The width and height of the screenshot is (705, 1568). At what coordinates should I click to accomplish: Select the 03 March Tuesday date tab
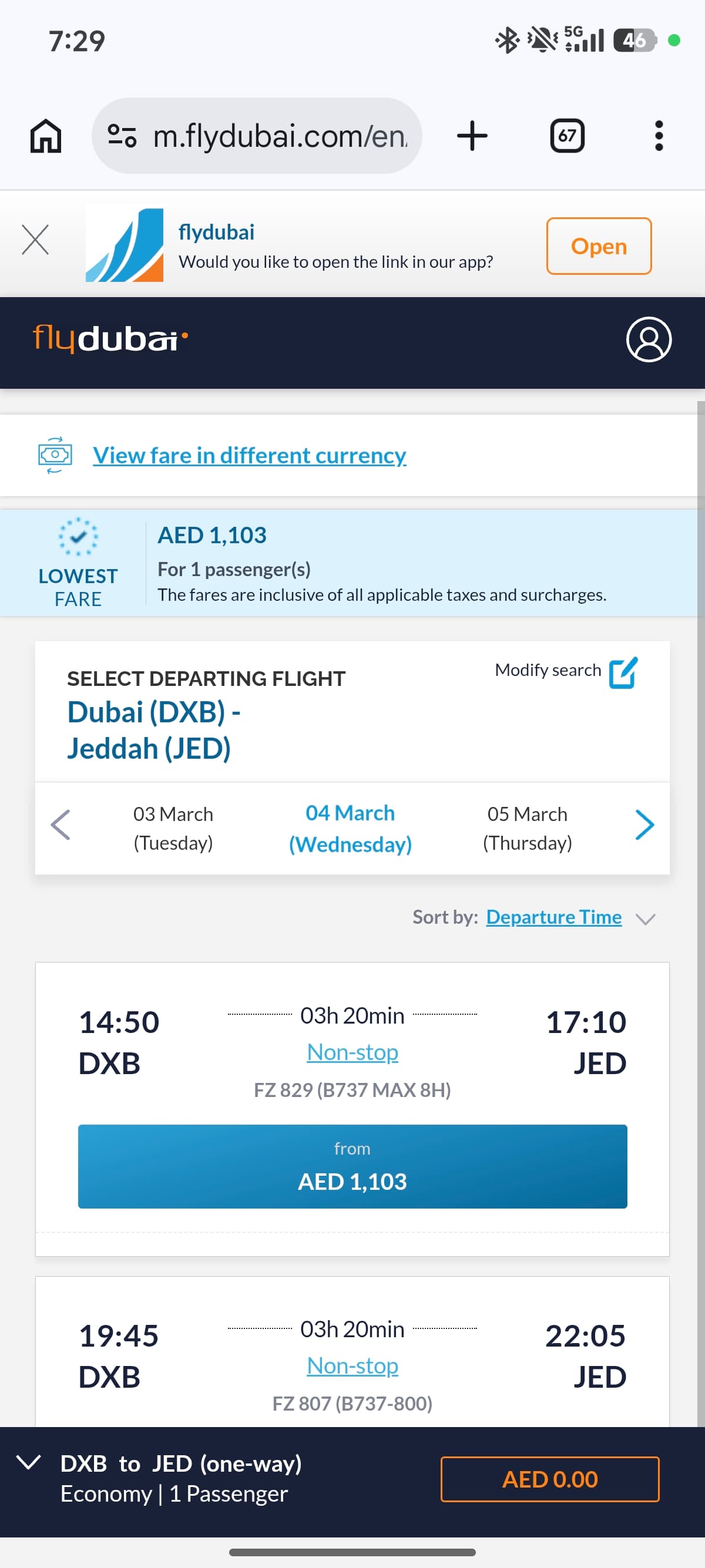coord(173,828)
